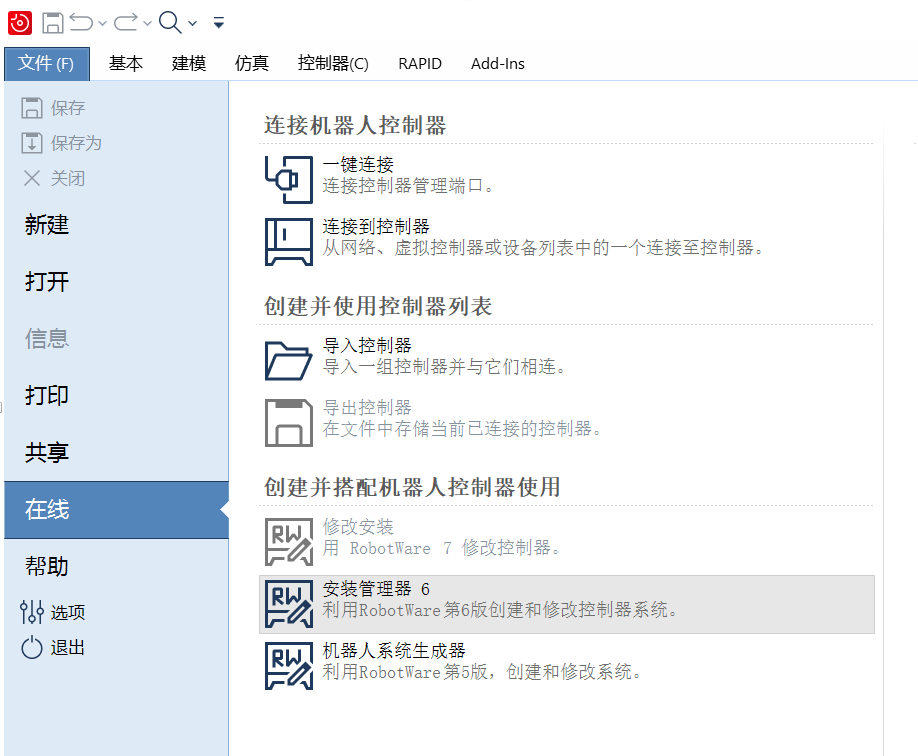Viewport: 918px width, 756px height.
Task: Open the customize quick access toolbar dropdown
Action: pos(218,23)
